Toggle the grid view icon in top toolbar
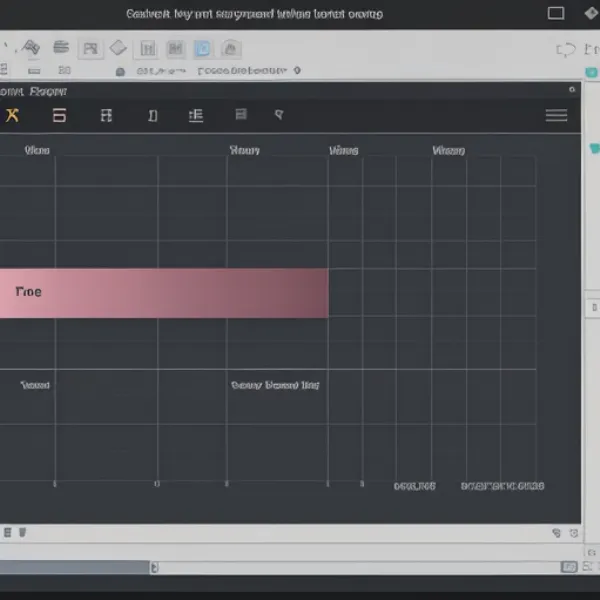This screenshot has height=600, width=600. point(148,48)
